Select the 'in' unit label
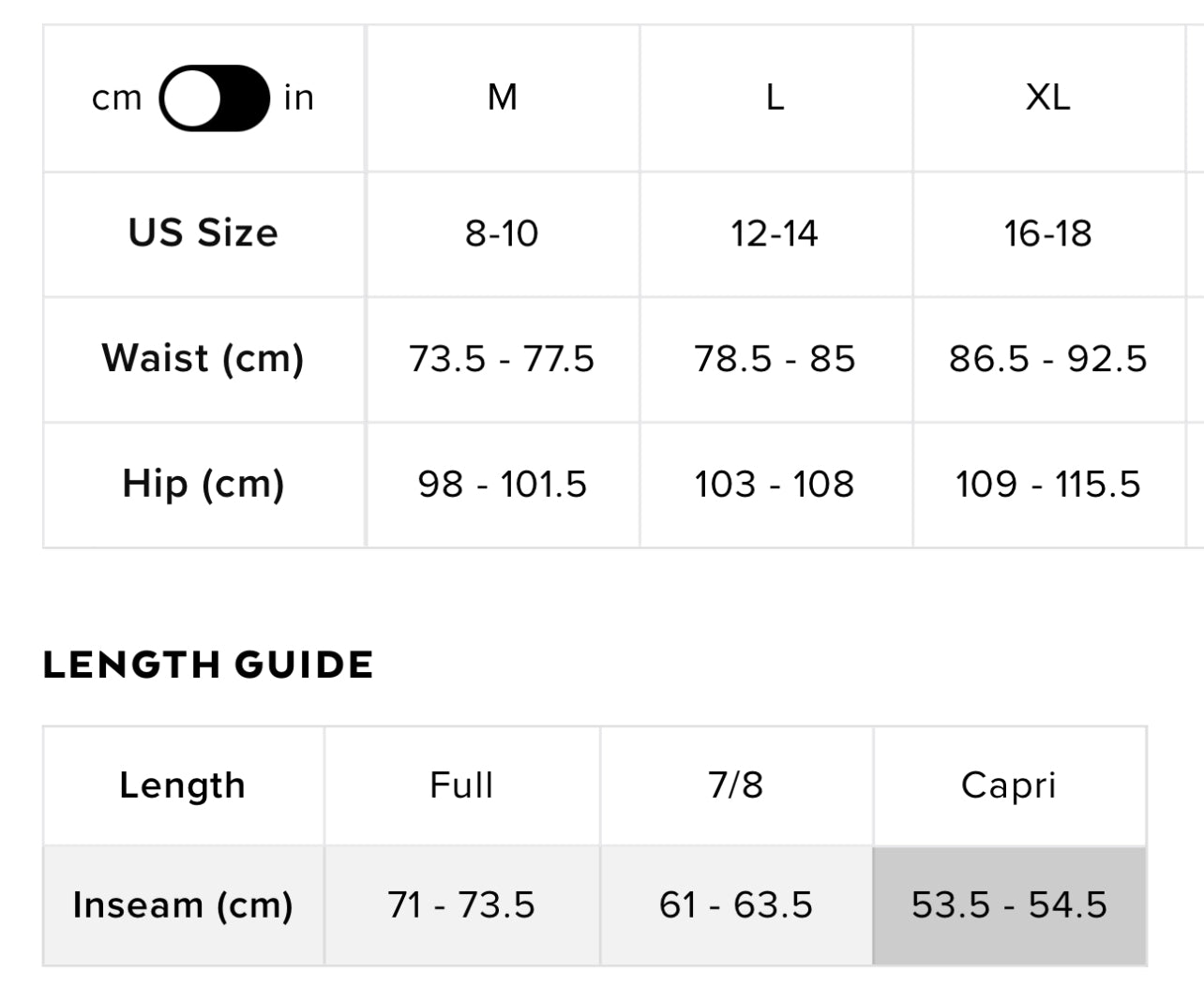The image size is (1204, 1001). (299, 98)
